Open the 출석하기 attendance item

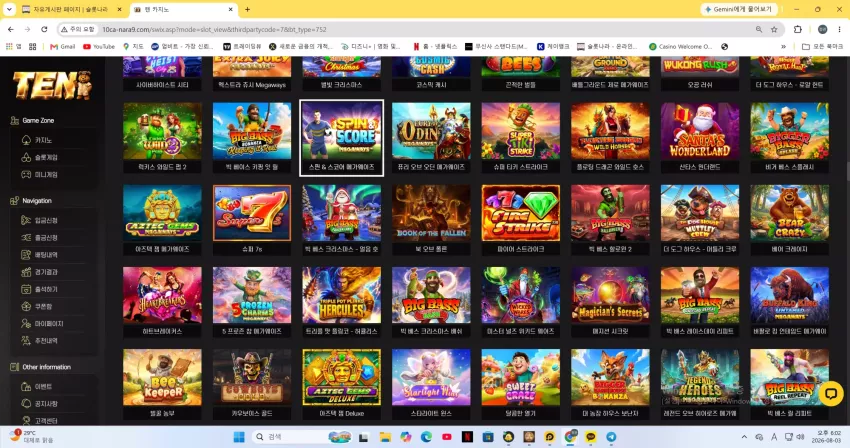pyautogui.click(x=46, y=290)
